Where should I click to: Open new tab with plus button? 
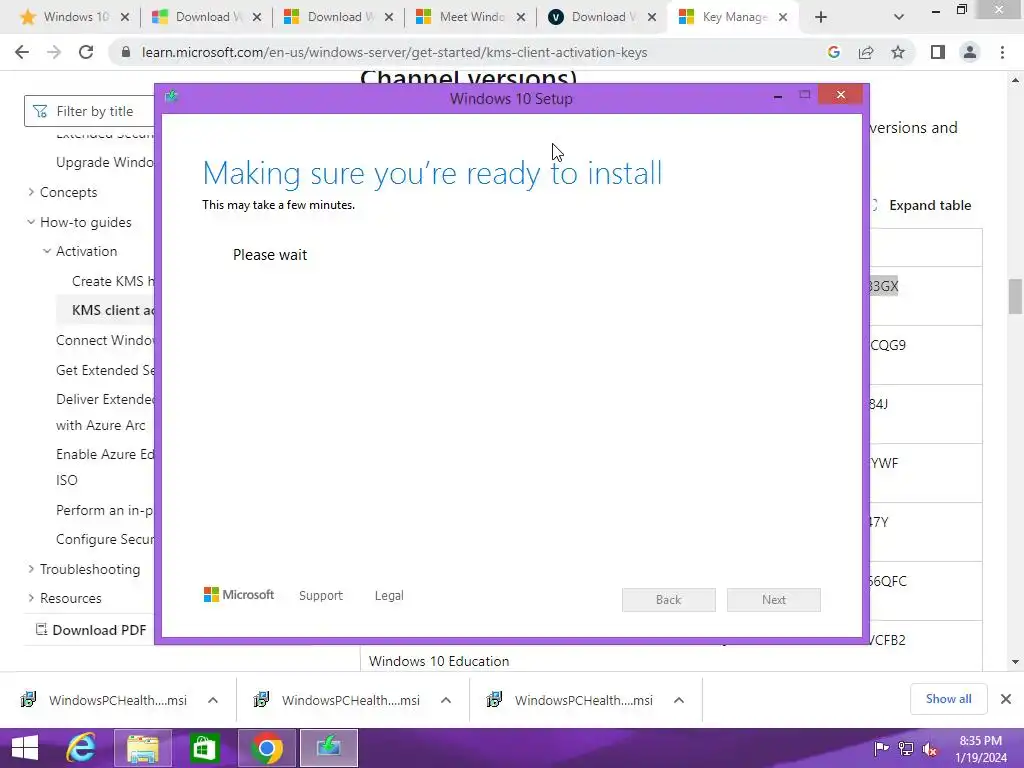pyautogui.click(x=821, y=17)
